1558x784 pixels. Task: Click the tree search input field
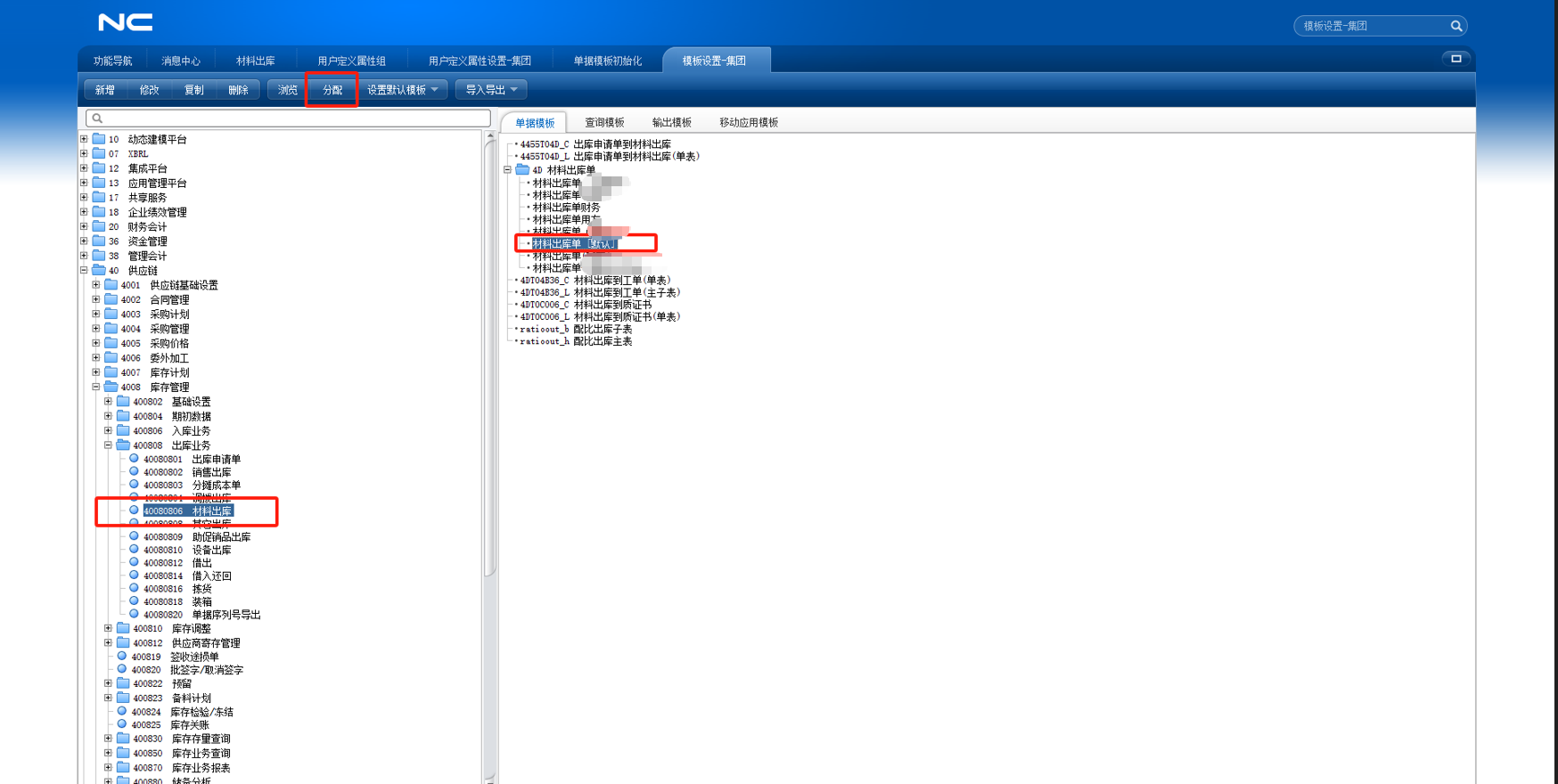(x=288, y=118)
